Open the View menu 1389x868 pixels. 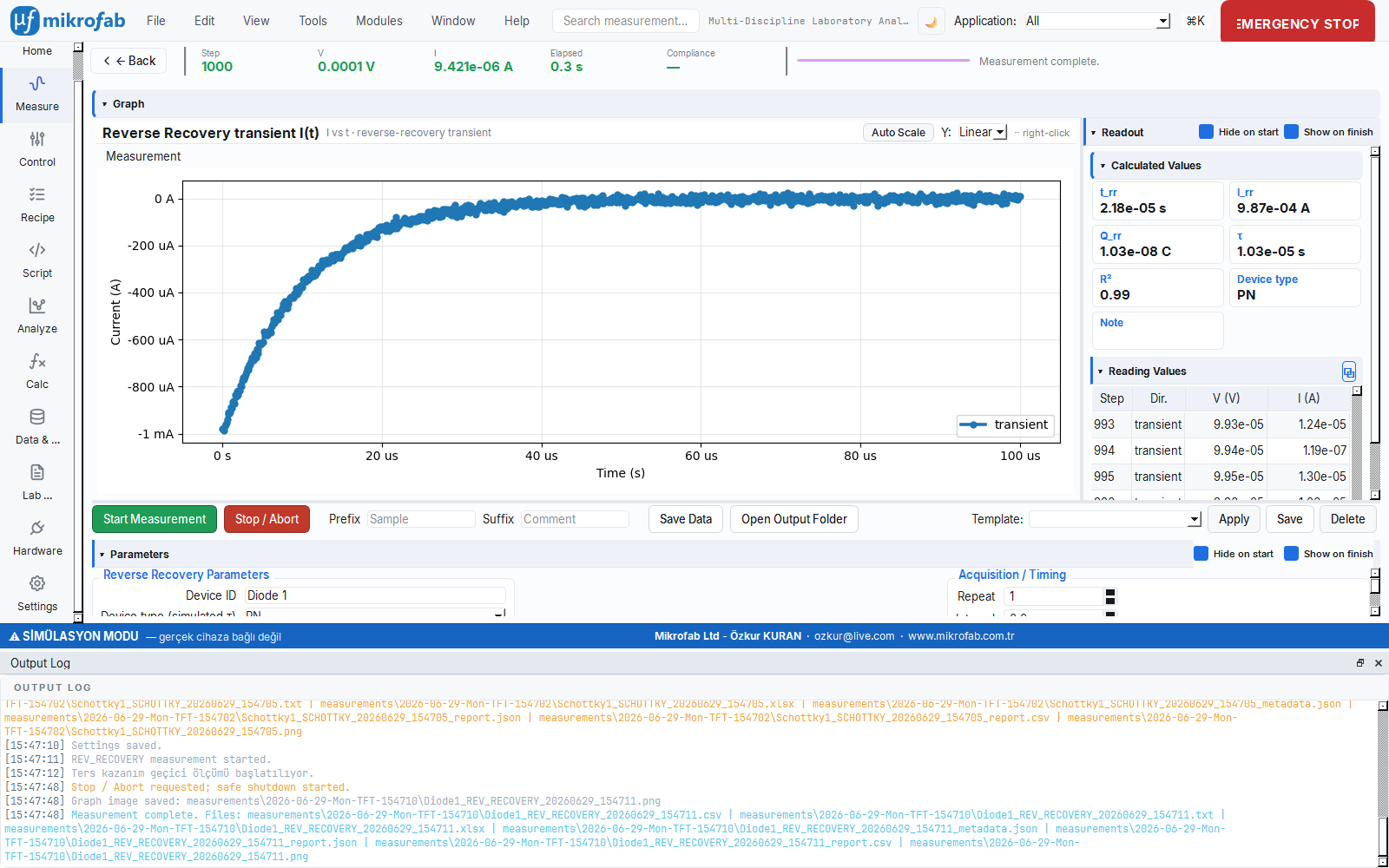[256, 21]
